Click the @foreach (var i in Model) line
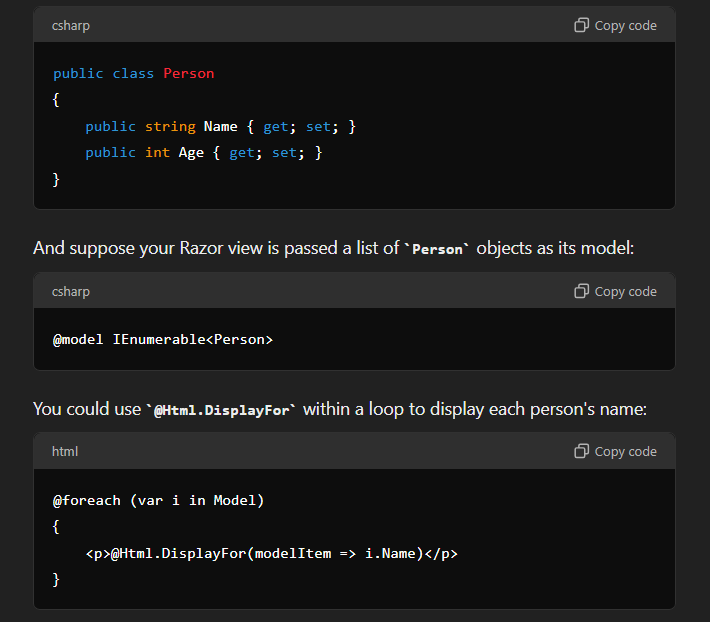710x622 pixels. (x=158, y=501)
